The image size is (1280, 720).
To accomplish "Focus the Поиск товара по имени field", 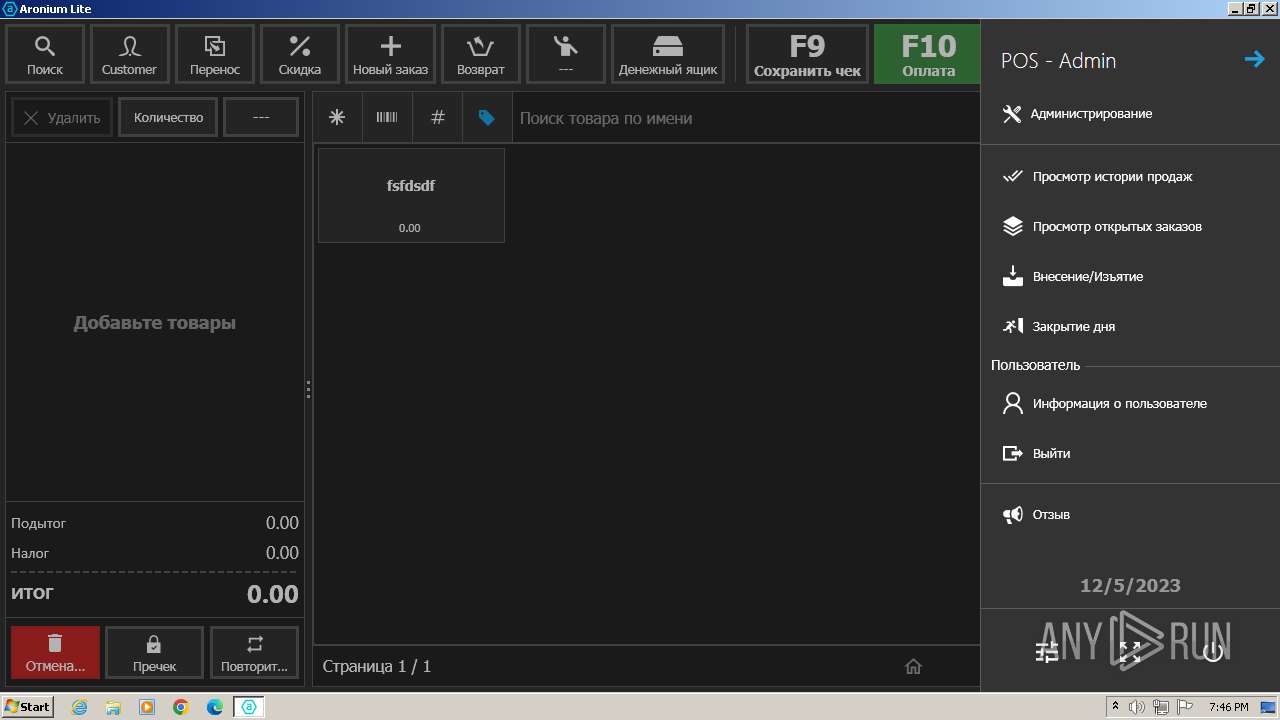I will [746, 118].
